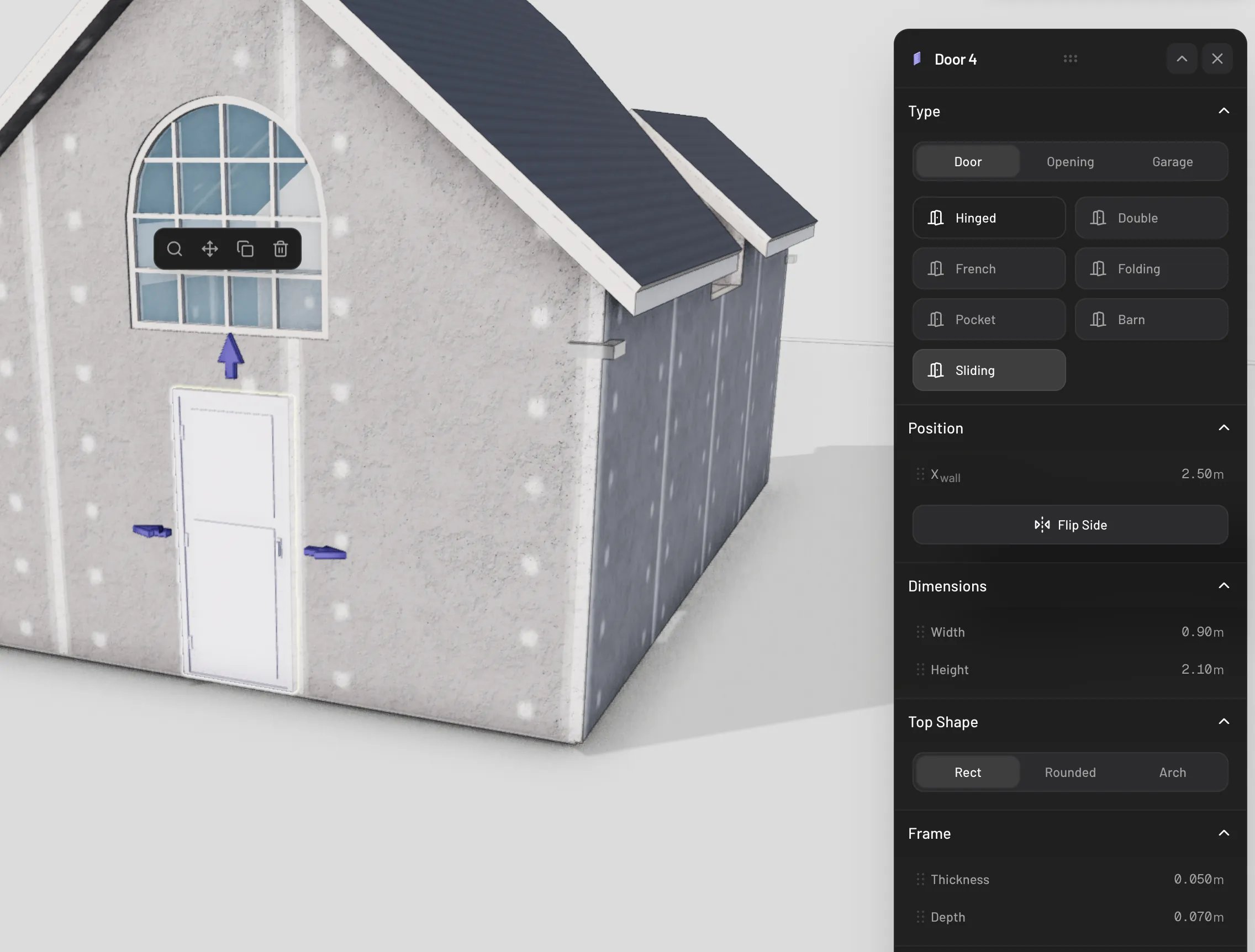
Task: Edit the frame Depth value 0.070m
Action: [1198, 917]
